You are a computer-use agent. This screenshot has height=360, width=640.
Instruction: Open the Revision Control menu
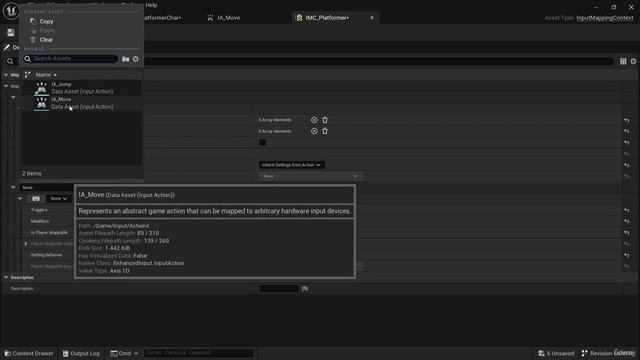point(608,353)
